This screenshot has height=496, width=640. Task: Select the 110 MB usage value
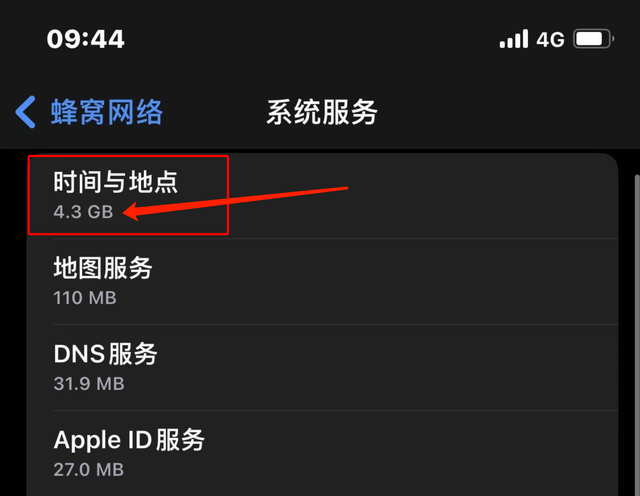pos(85,298)
